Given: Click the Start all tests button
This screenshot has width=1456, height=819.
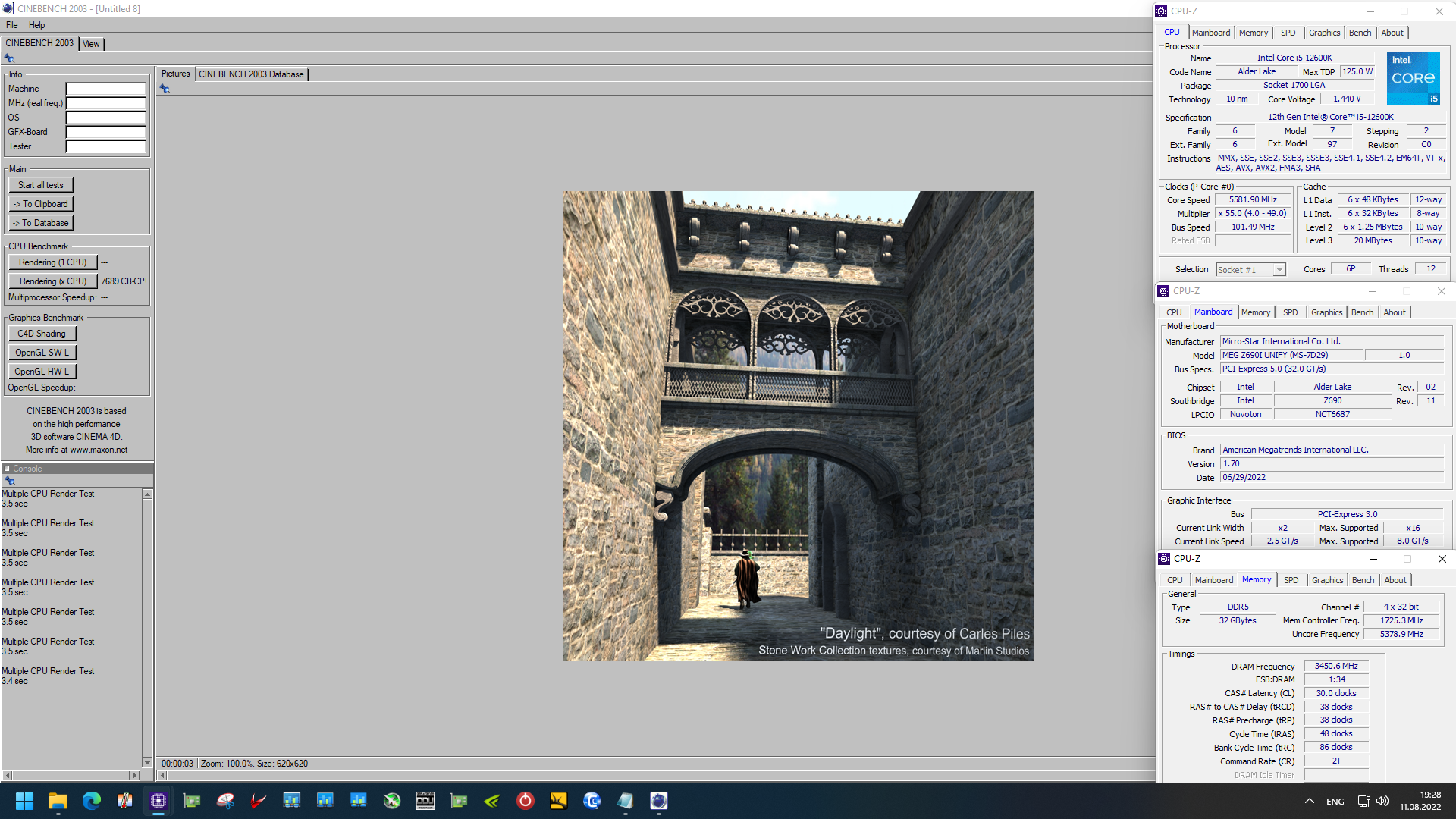Looking at the screenshot, I should tap(41, 185).
